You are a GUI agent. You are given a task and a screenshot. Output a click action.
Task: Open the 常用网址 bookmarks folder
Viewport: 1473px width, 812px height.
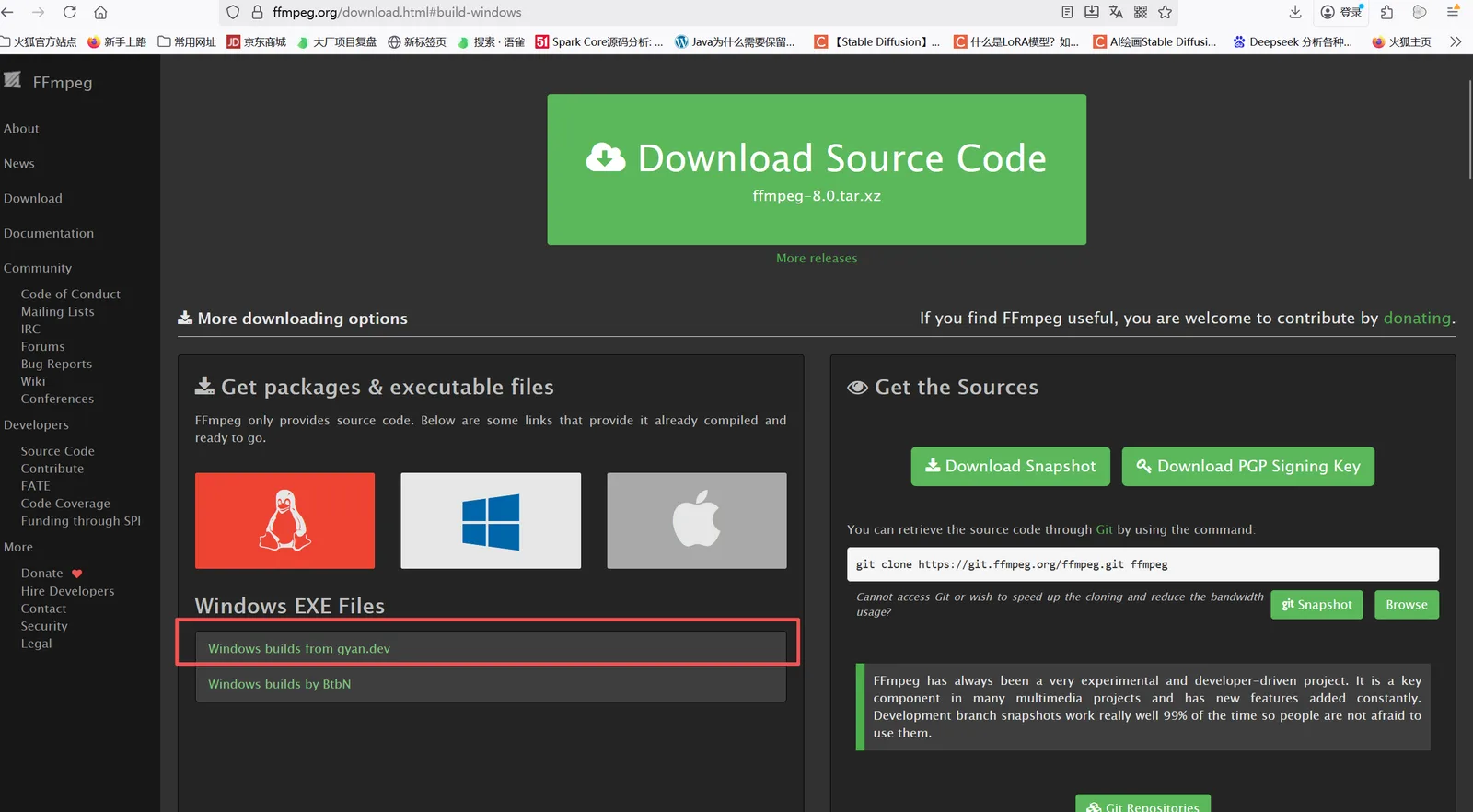pyautogui.click(x=187, y=41)
